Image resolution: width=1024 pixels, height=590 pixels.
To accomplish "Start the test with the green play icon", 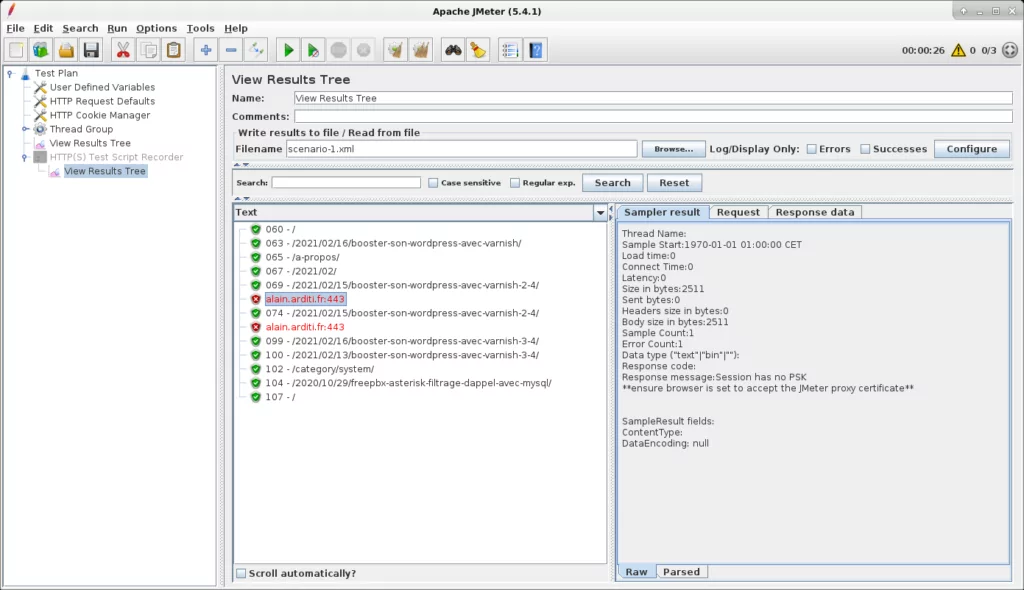I will point(288,50).
